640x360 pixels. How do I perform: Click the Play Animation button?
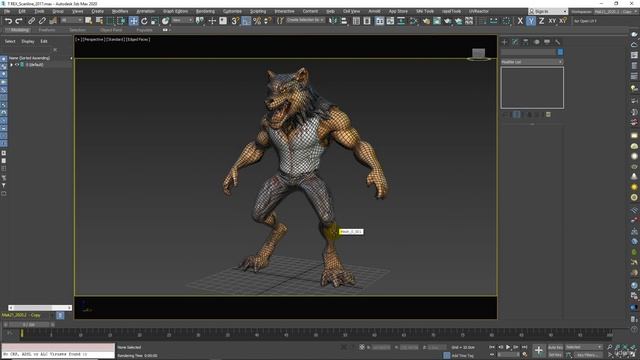coord(508,347)
